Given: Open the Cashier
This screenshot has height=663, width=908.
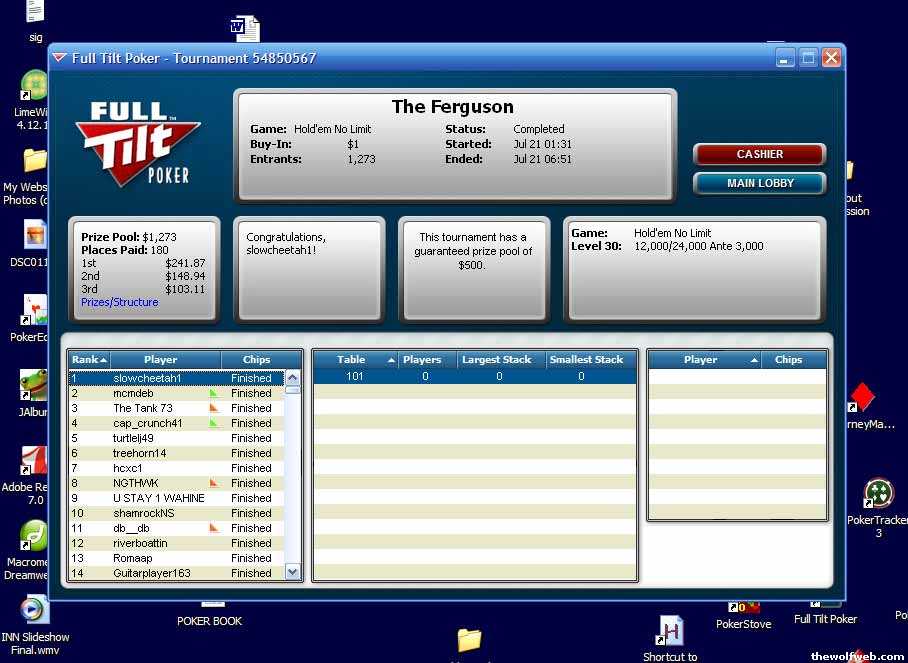Looking at the screenshot, I should [759, 154].
